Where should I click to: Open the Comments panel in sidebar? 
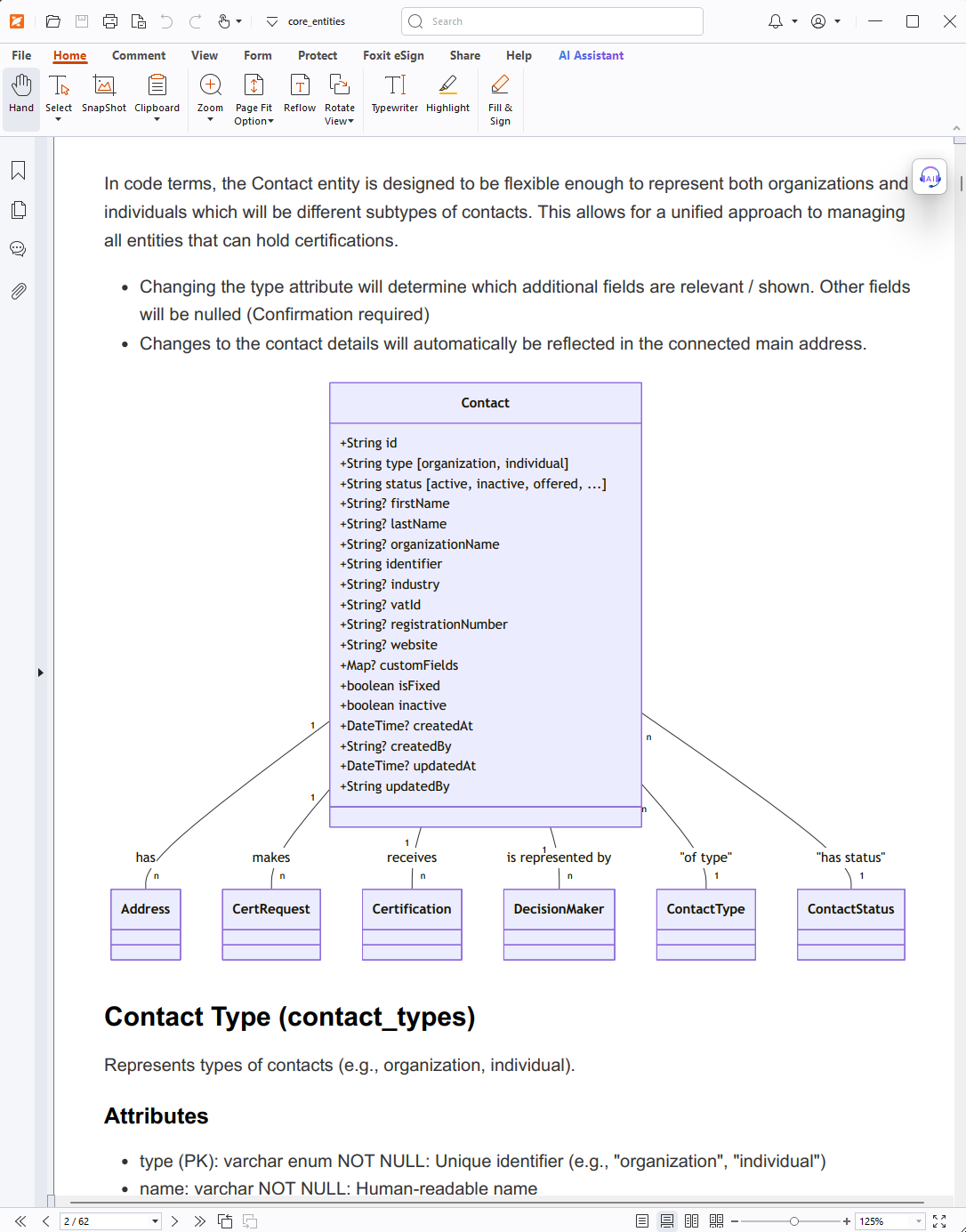[18, 249]
